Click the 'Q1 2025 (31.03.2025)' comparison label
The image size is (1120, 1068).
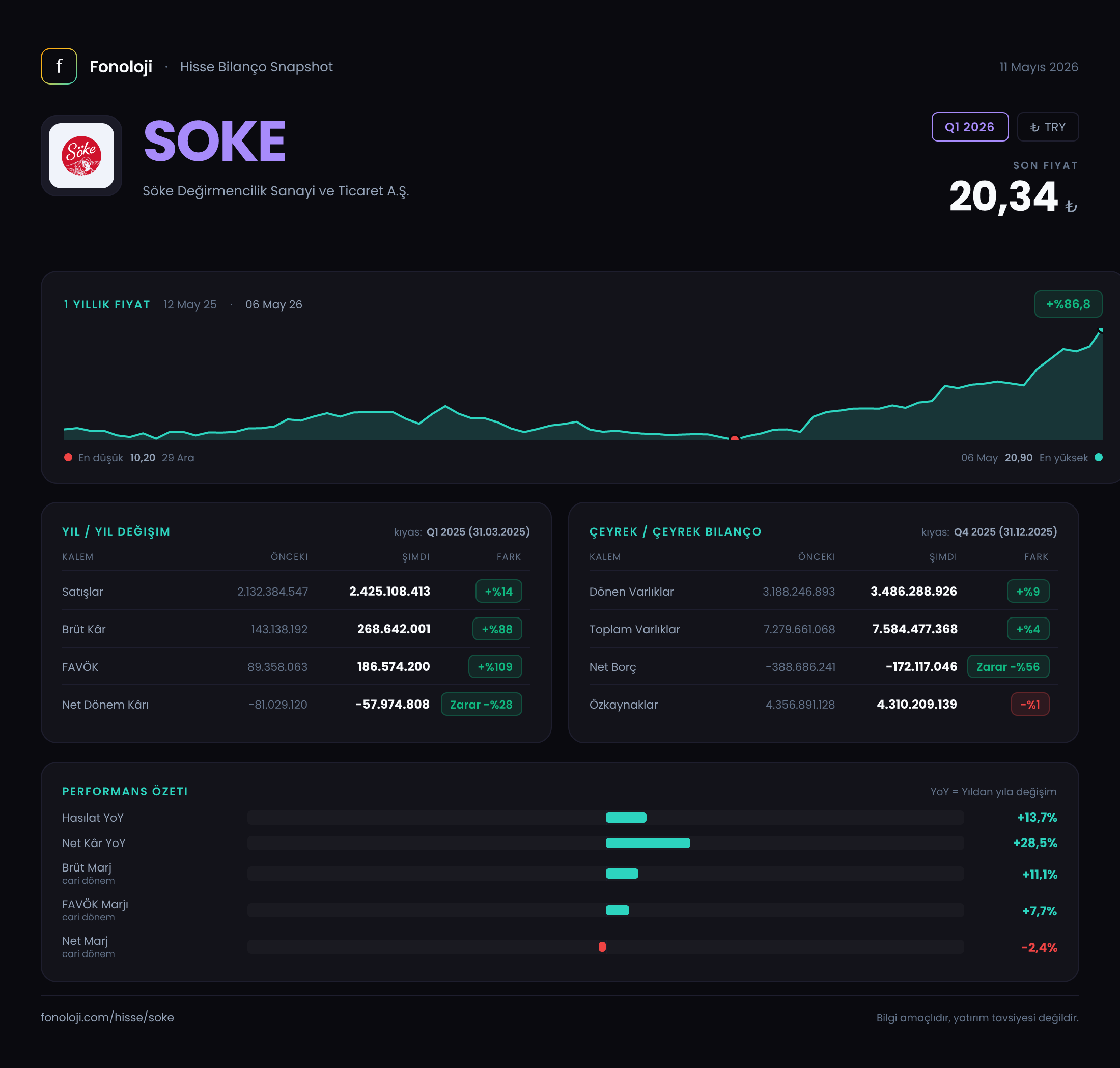pyautogui.click(x=478, y=531)
